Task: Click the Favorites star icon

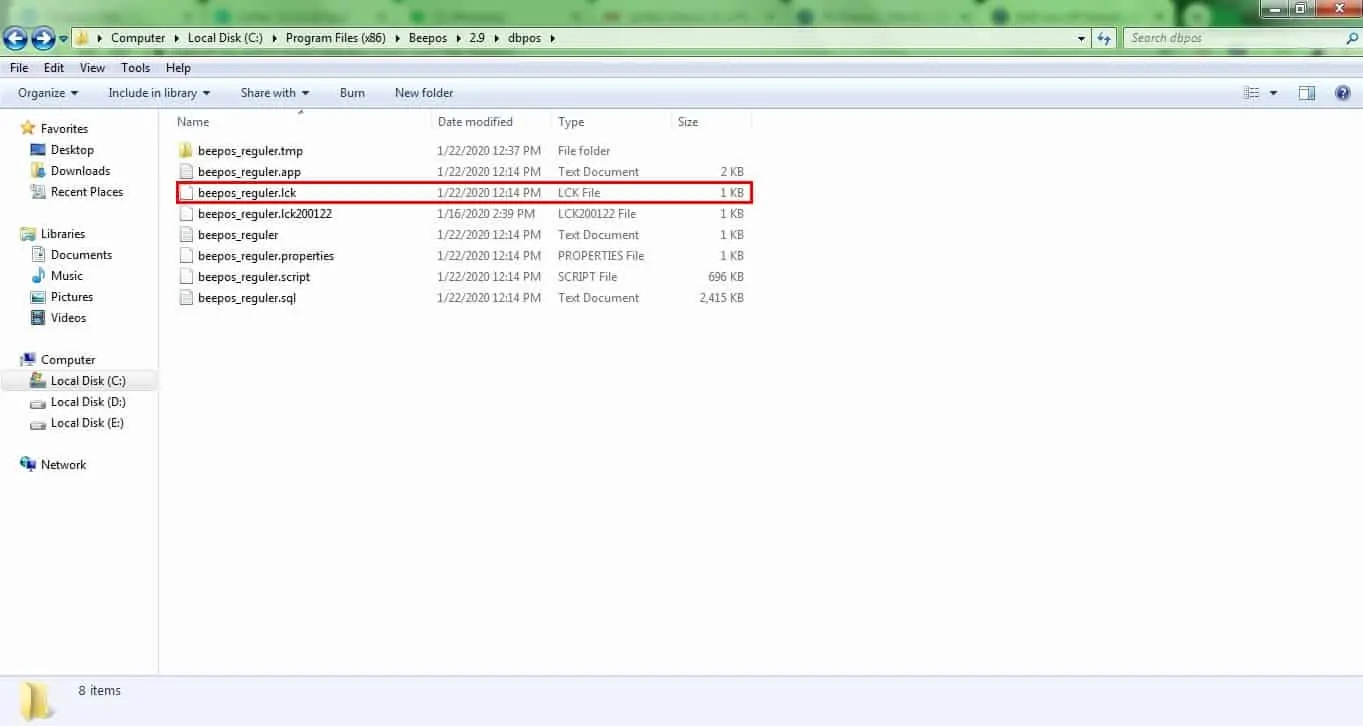Action: point(28,129)
